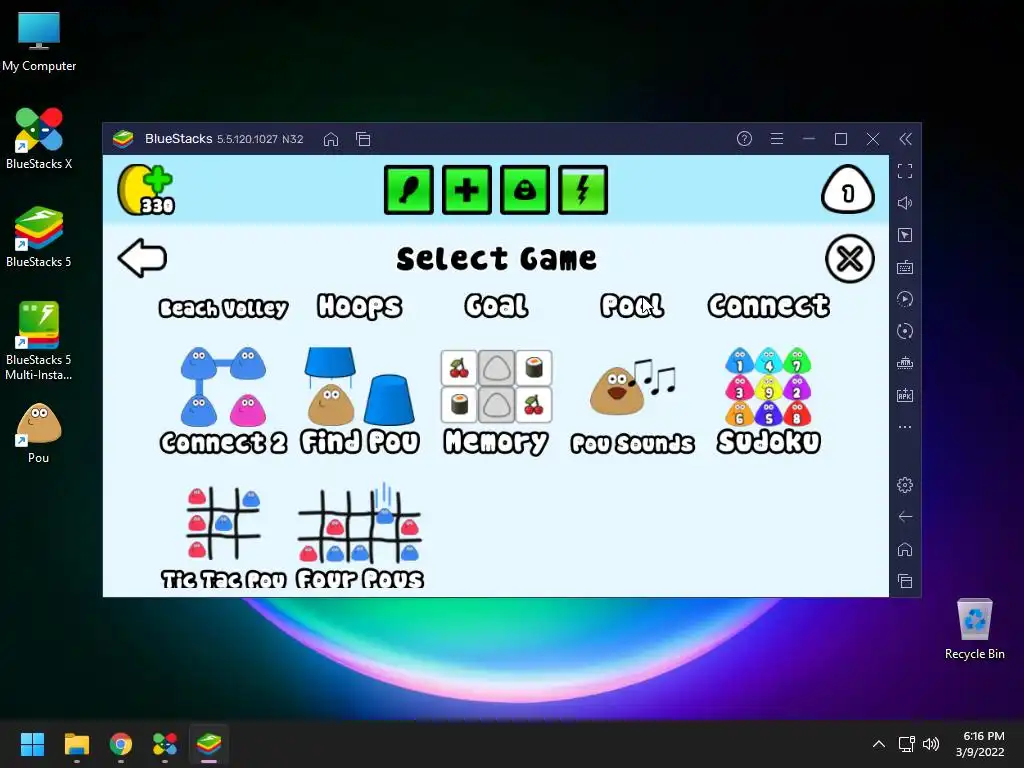
Task: Choose the Hoops game
Action: [360, 306]
